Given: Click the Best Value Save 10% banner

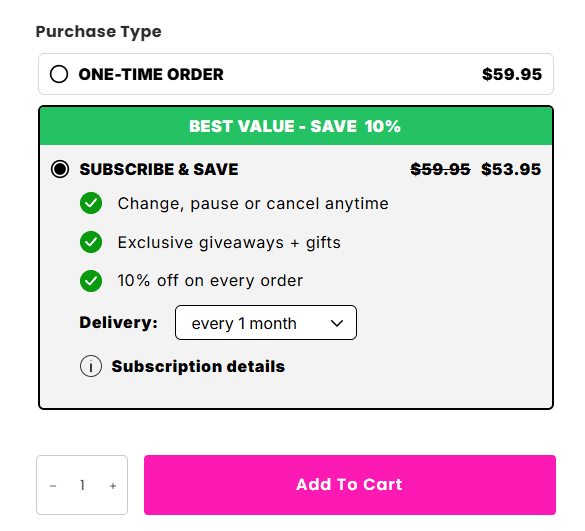Looking at the screenshot, I should pyautogui.click(x=295, y=126).
